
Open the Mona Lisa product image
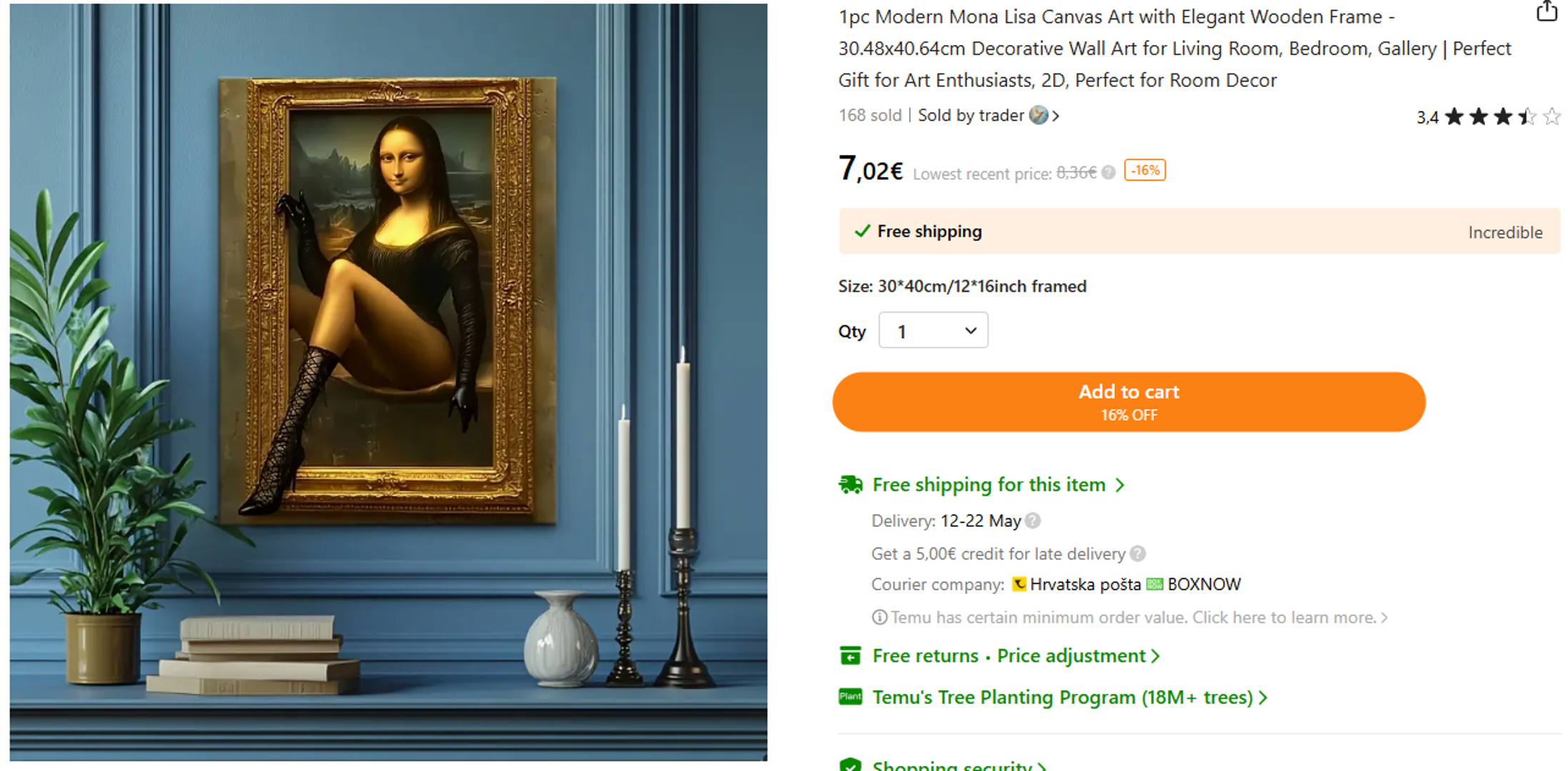click(x=388, y=382)
